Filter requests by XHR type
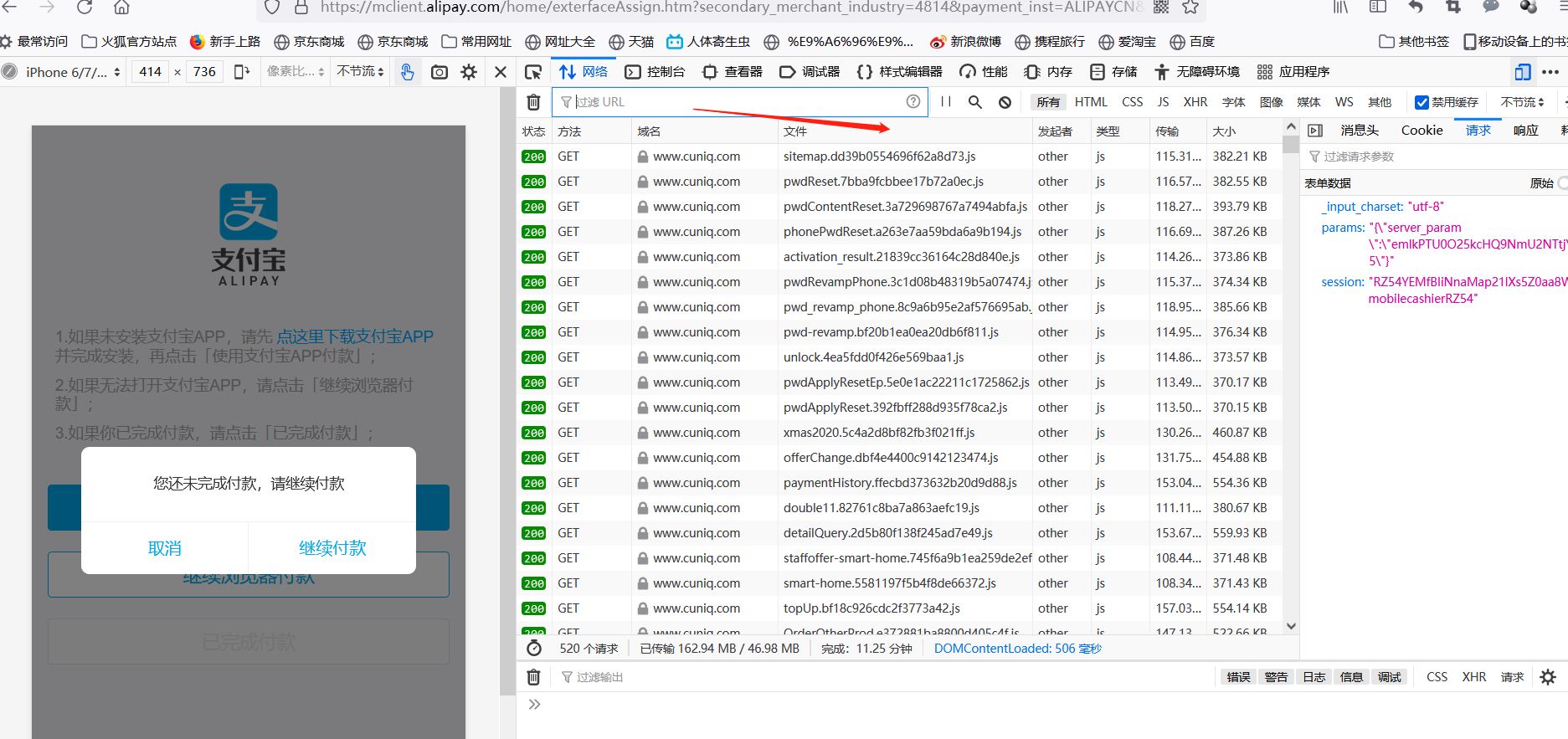Image resolution: width=1568 pixels, height=739 pixels. coord(1195,102)
